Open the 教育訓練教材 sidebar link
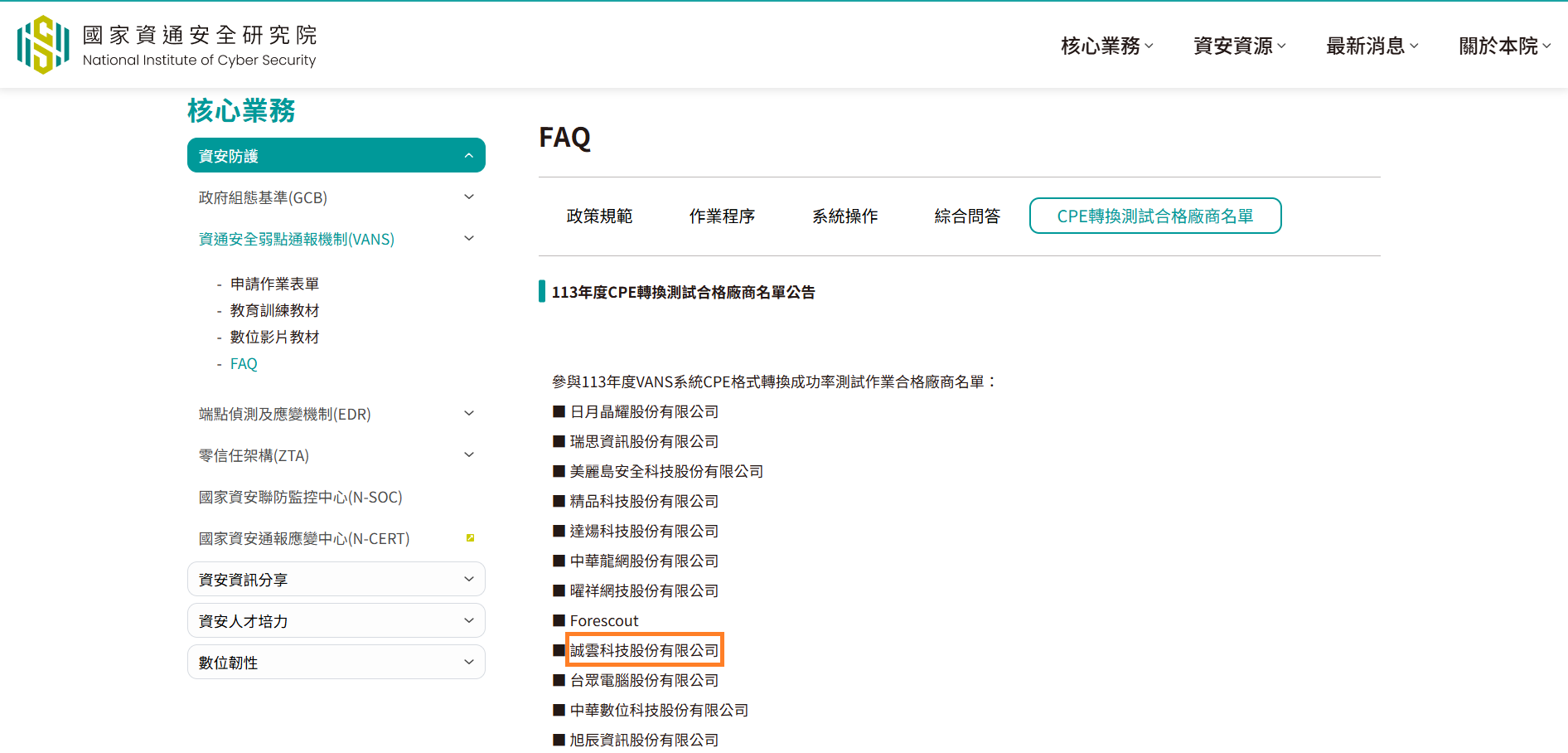1568x753 pixels. pos(274,310)
